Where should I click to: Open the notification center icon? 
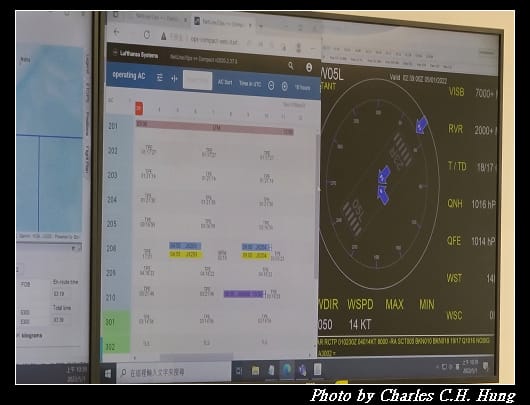click(x=486, y=367)
